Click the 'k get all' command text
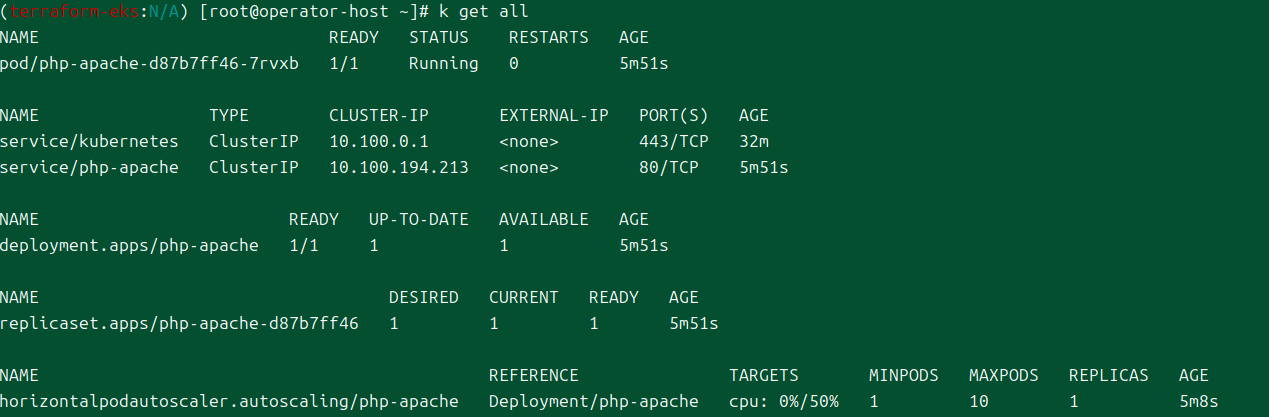Image resolution: width=1269 pixels, height=417 pixels. point(484,12)
